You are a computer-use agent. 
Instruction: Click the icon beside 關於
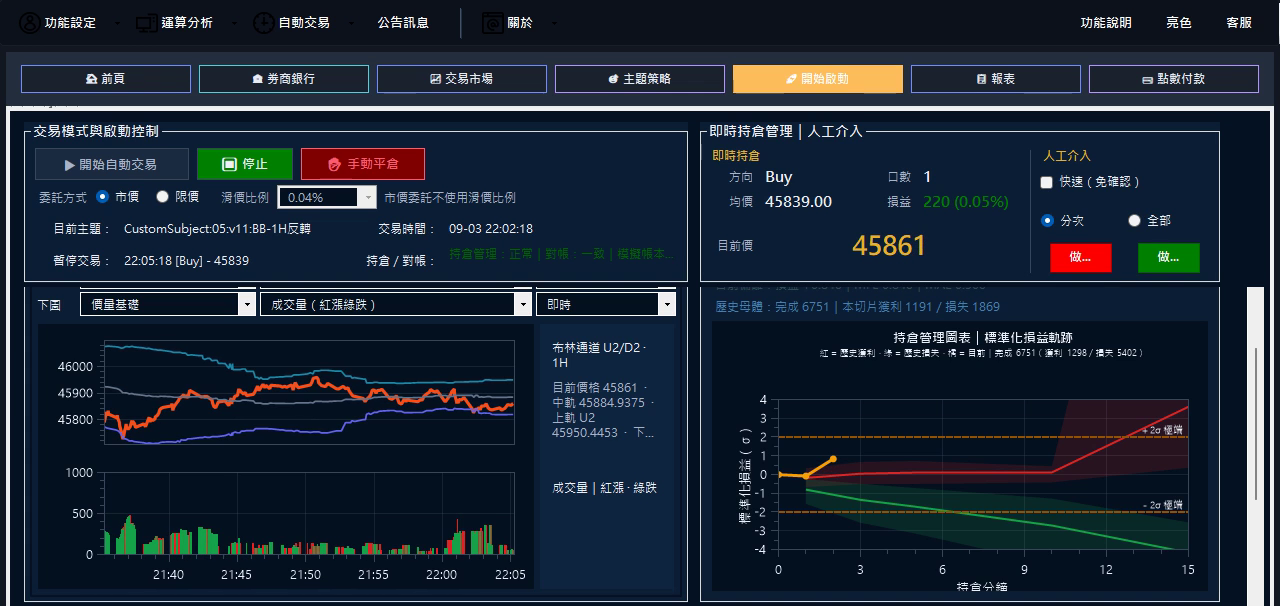click(x=493, y=22)
